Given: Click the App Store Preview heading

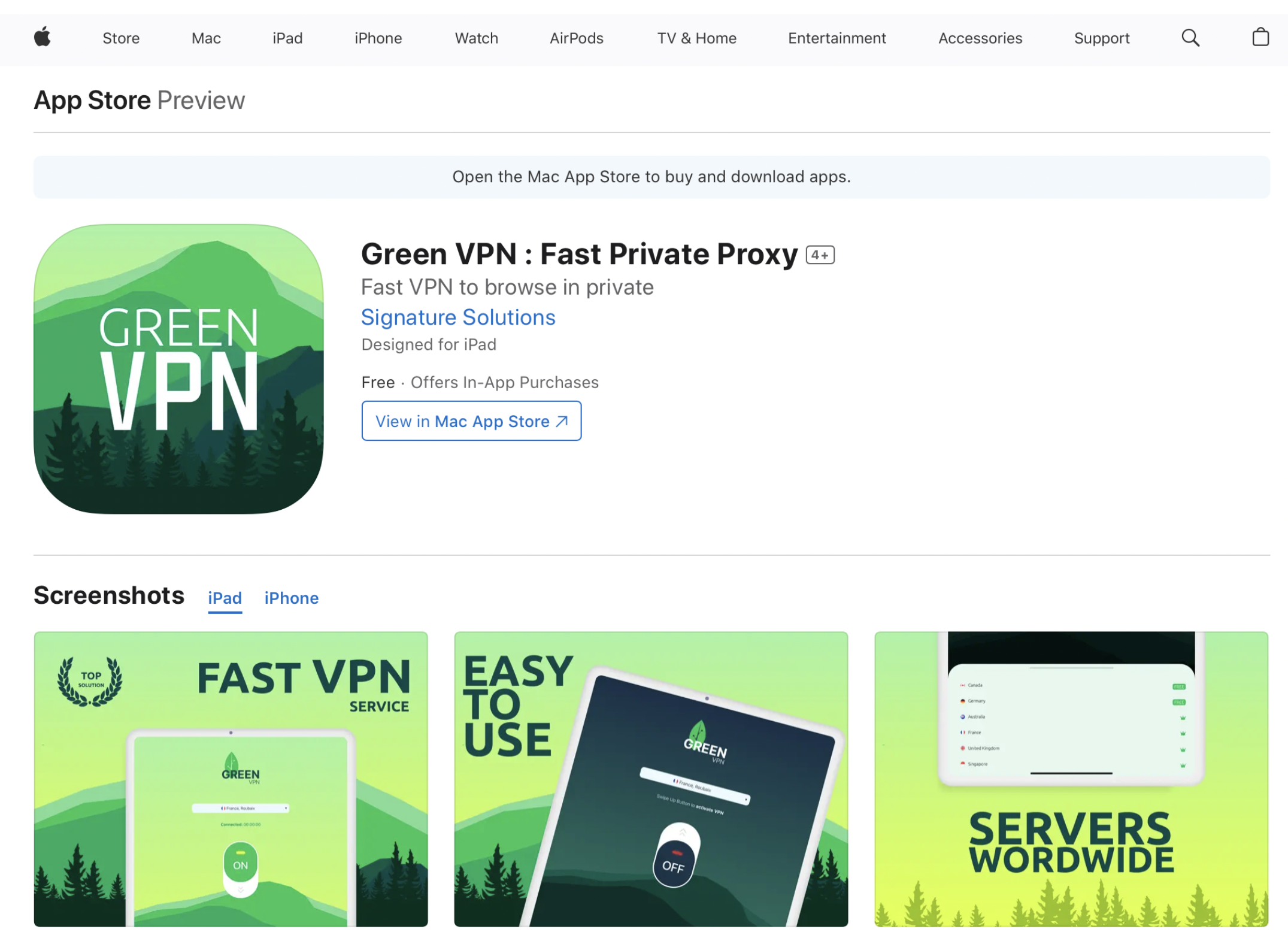Looking at the screenshot, I should pos(139,100).
